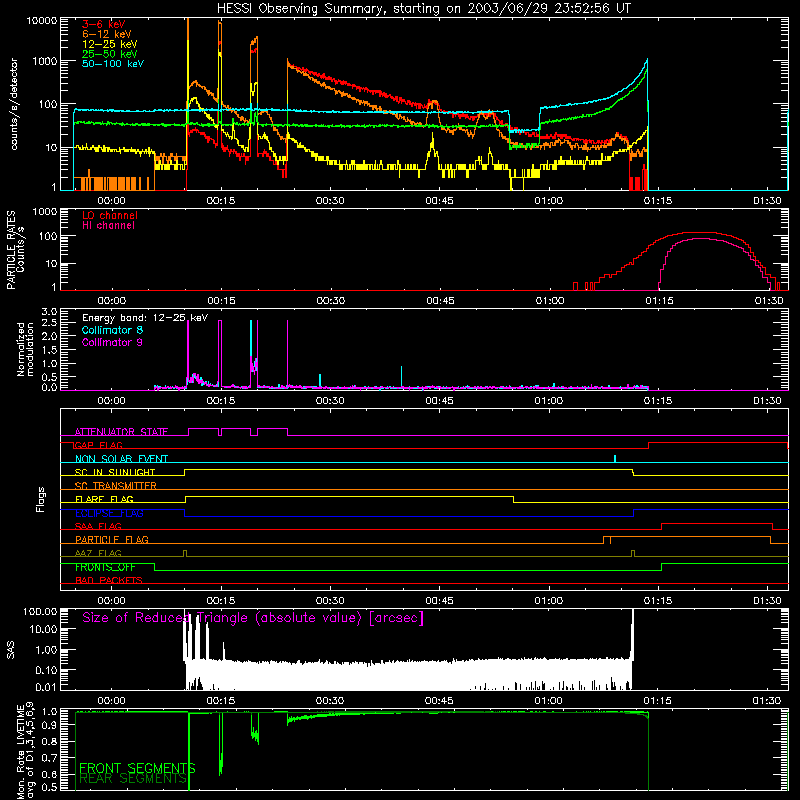Click 'Size of Reduced Triangle' SAS title
Screen dimensions: 800x800
coord(253,618)
